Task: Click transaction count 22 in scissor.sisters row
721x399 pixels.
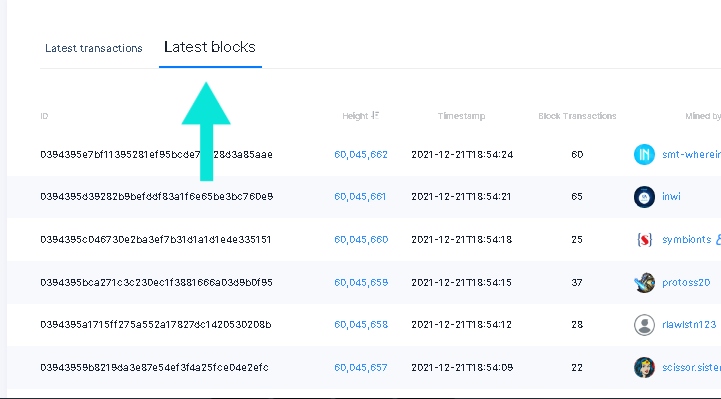Action: tap(577, 367)
